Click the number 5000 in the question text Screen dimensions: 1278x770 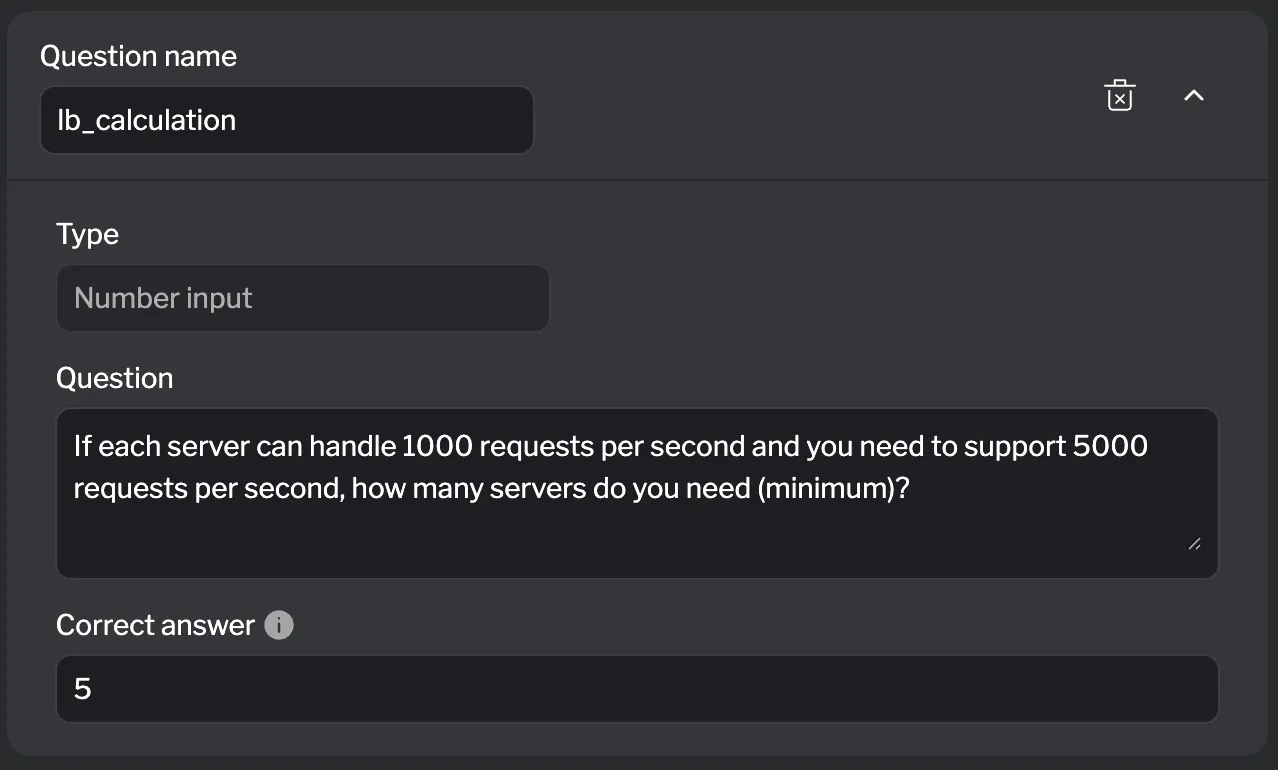pyautogui.click(x=1109, y=446)
